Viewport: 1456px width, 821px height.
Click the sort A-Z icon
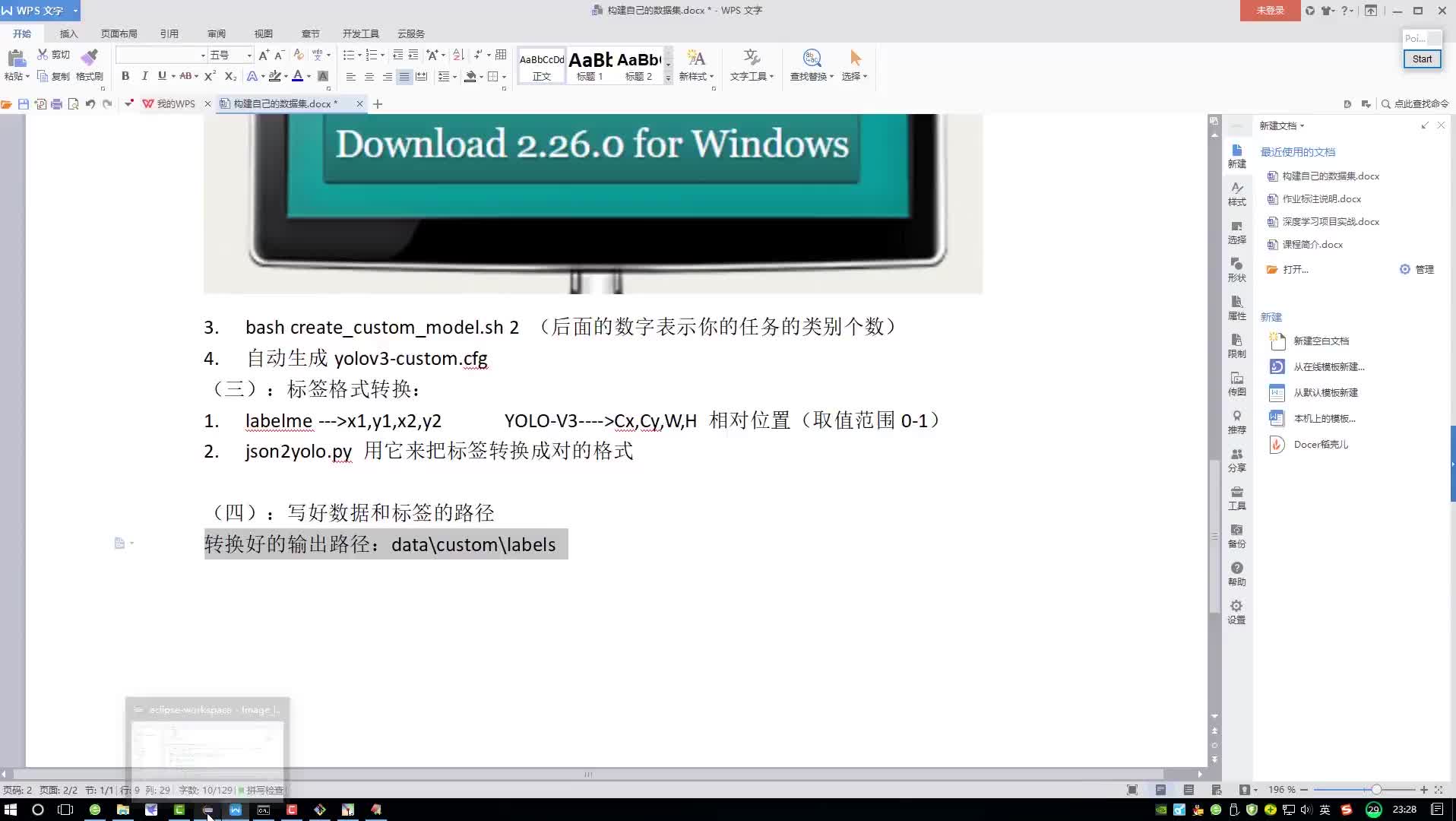[458, 55]
